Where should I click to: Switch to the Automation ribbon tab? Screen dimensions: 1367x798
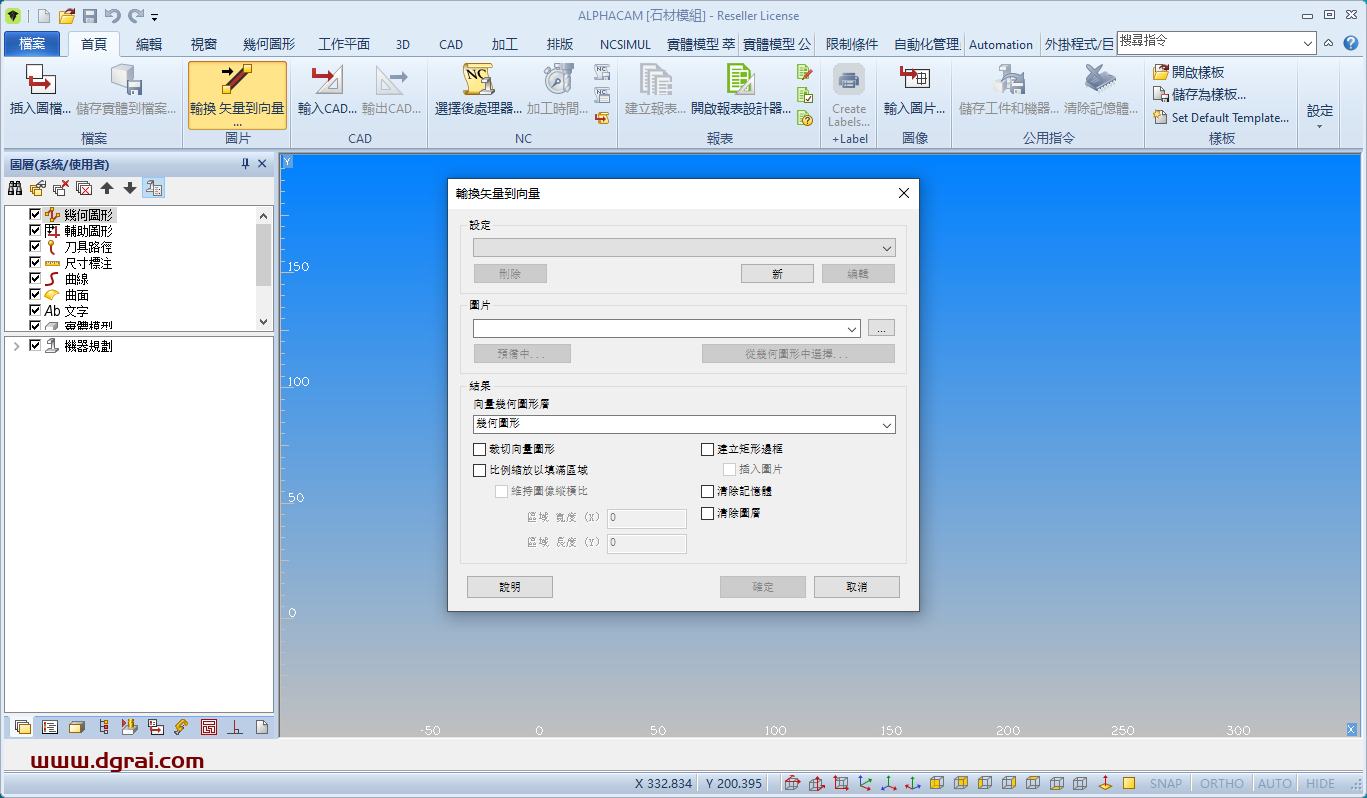point(1001,44)
